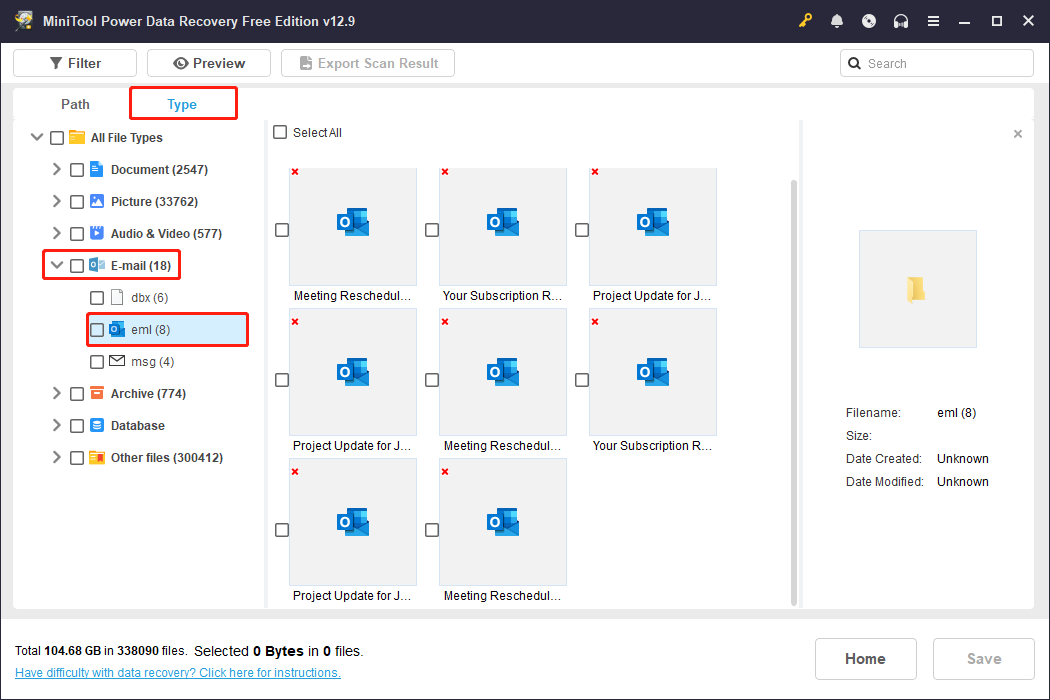Click the Save button
1050x700 pixels.
point(984,658)
